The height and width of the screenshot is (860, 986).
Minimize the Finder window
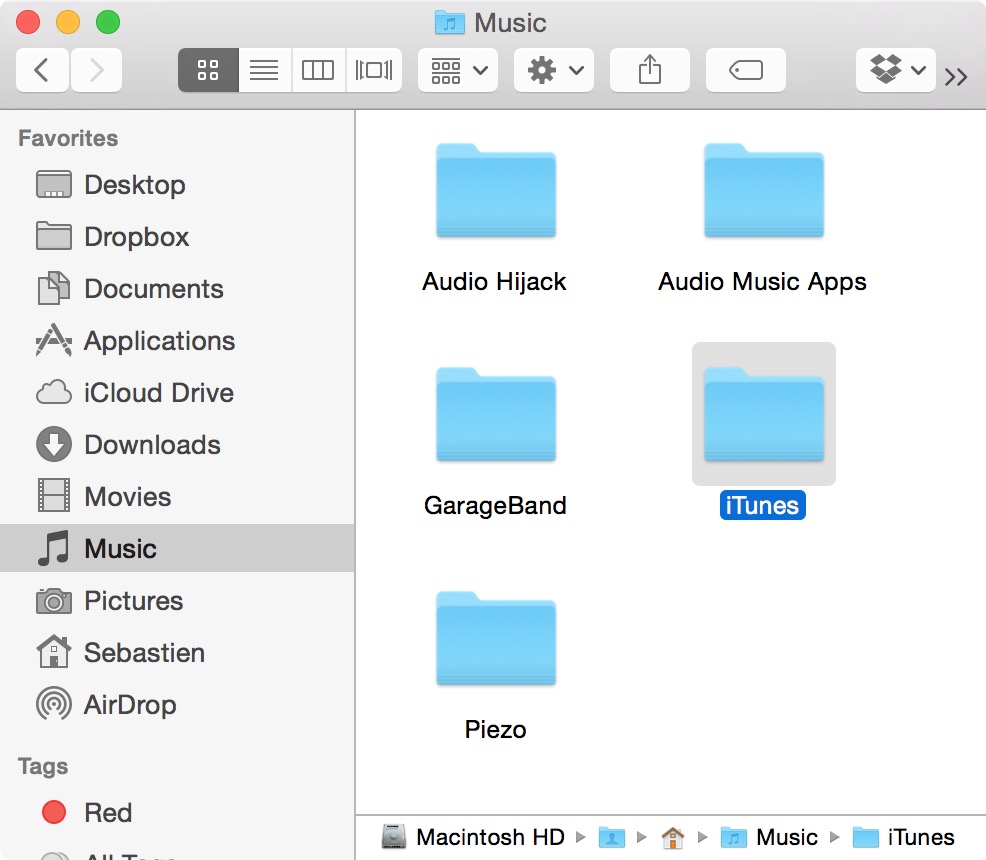(68, 22)
